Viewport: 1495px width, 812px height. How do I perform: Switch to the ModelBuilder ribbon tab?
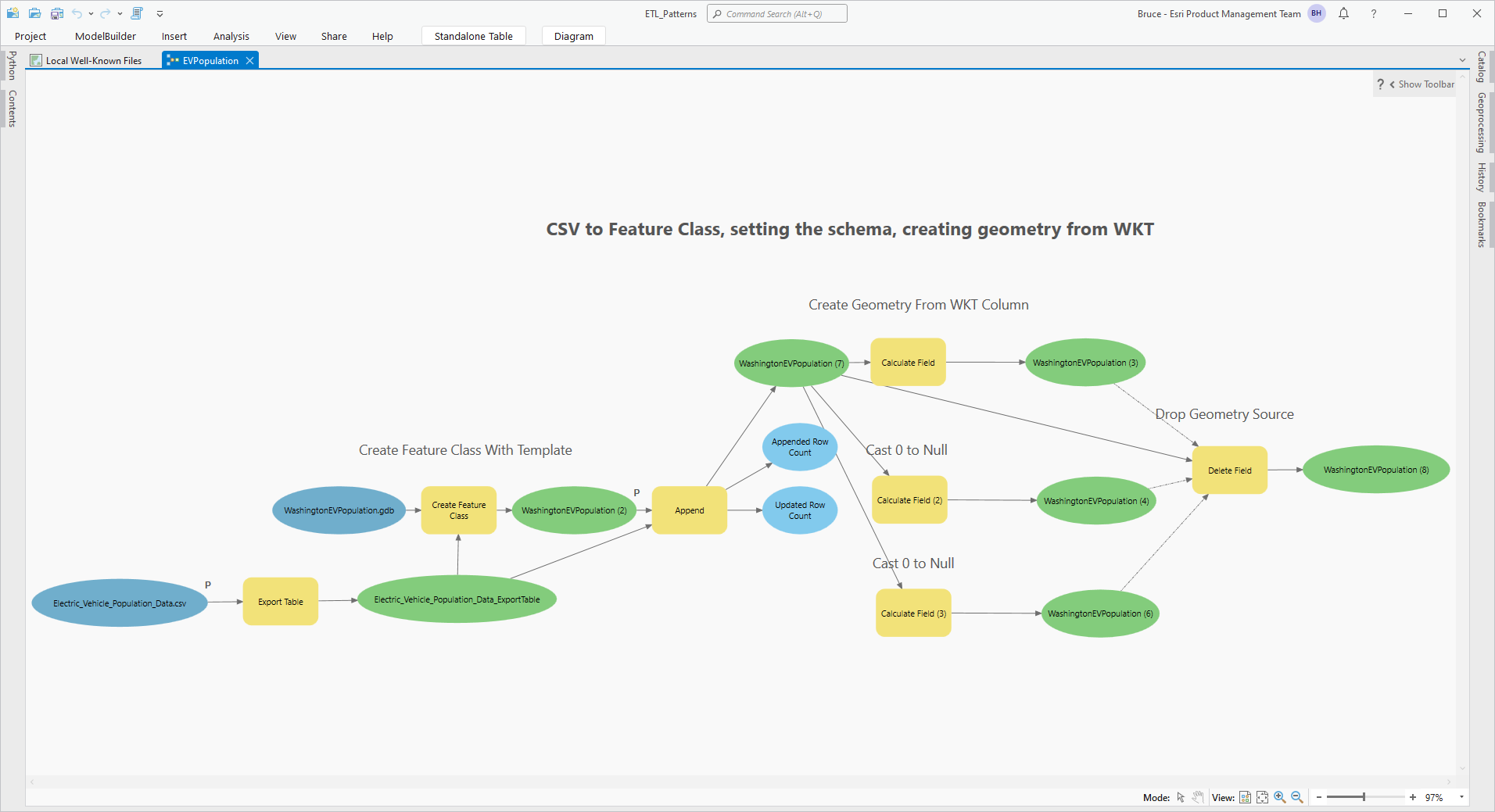tap(105, 36)
